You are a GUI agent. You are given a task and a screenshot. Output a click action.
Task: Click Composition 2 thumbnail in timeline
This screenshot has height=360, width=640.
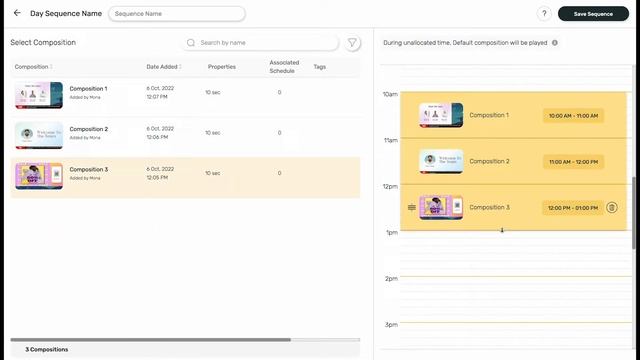point(441,161)
